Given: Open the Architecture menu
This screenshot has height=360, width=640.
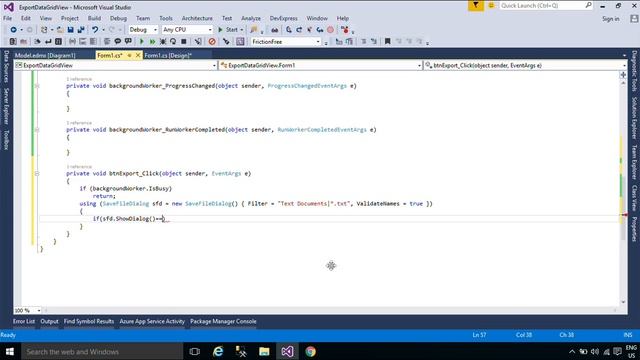Looking at the screenshot, I should [x=197, y=18].
